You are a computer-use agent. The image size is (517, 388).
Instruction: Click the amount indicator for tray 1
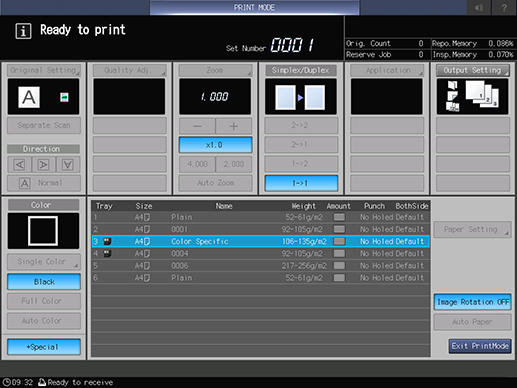[x=339, y=217]
